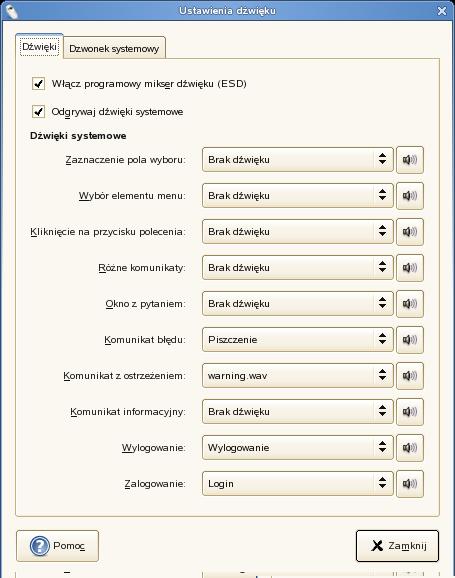Preview the Wybór elementu menu sound

tap(410, 196)
